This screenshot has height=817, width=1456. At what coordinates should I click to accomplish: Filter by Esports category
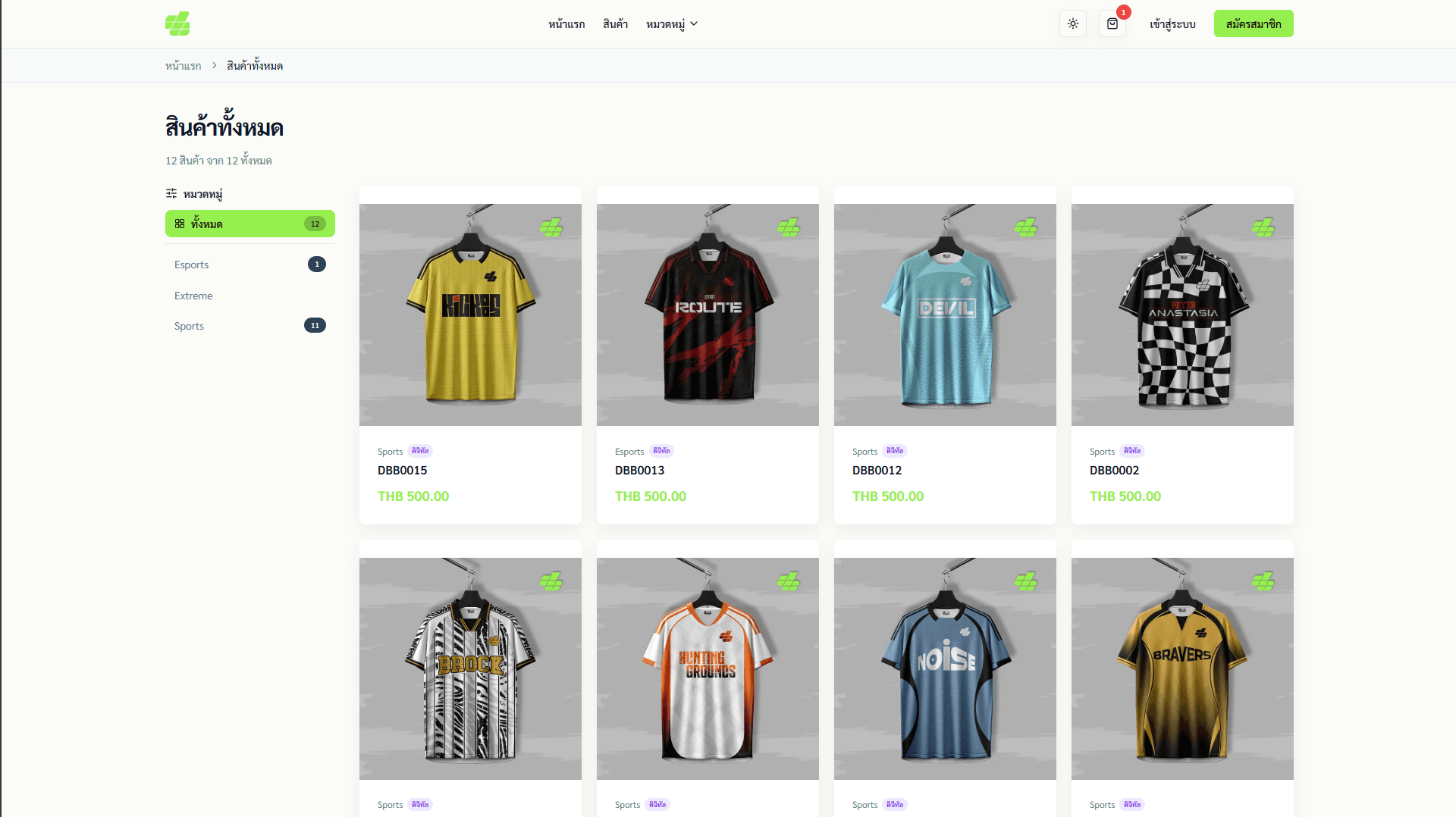[x=250, y=265]
